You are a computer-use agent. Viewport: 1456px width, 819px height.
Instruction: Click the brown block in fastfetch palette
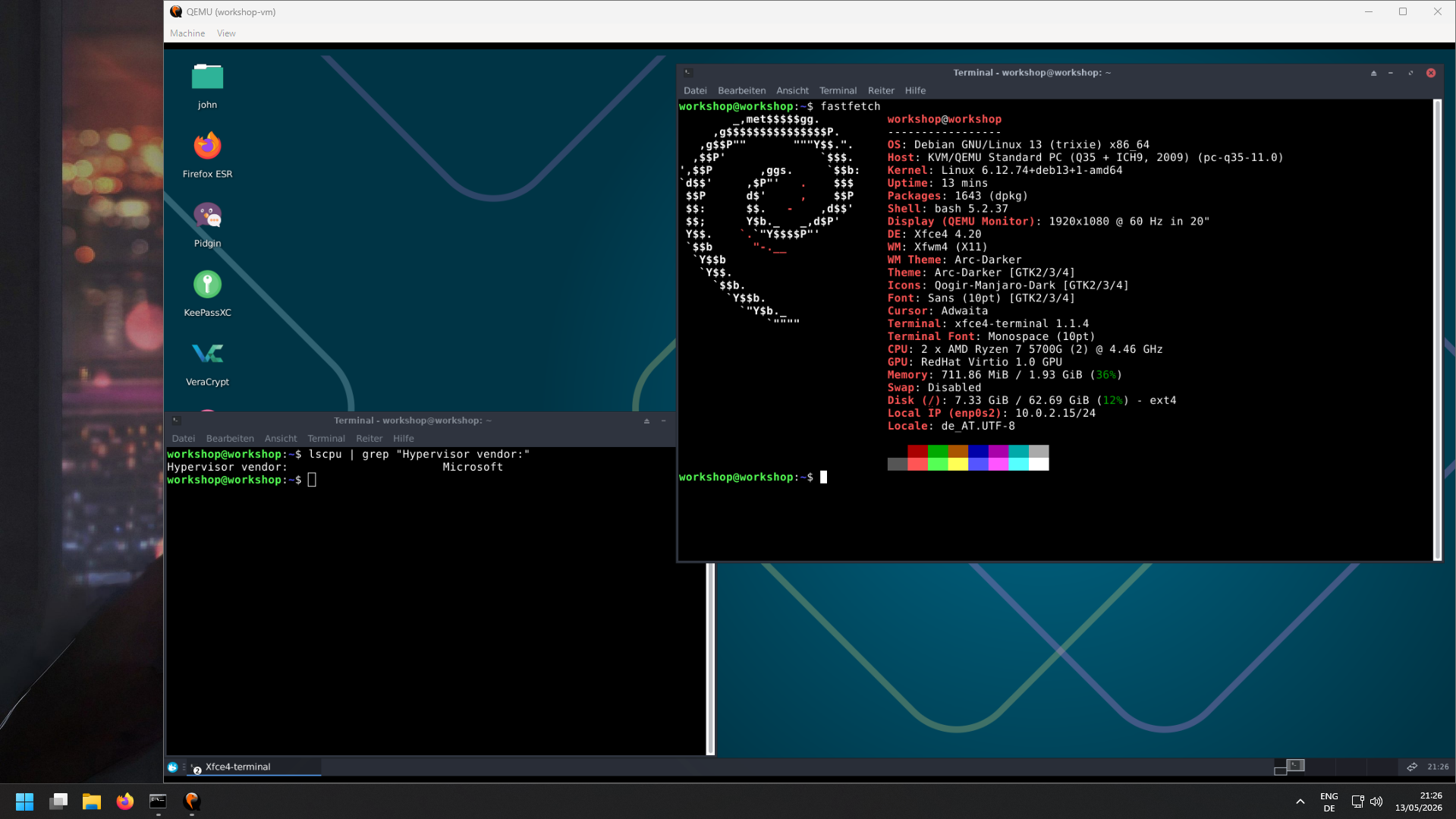point(958,451)
